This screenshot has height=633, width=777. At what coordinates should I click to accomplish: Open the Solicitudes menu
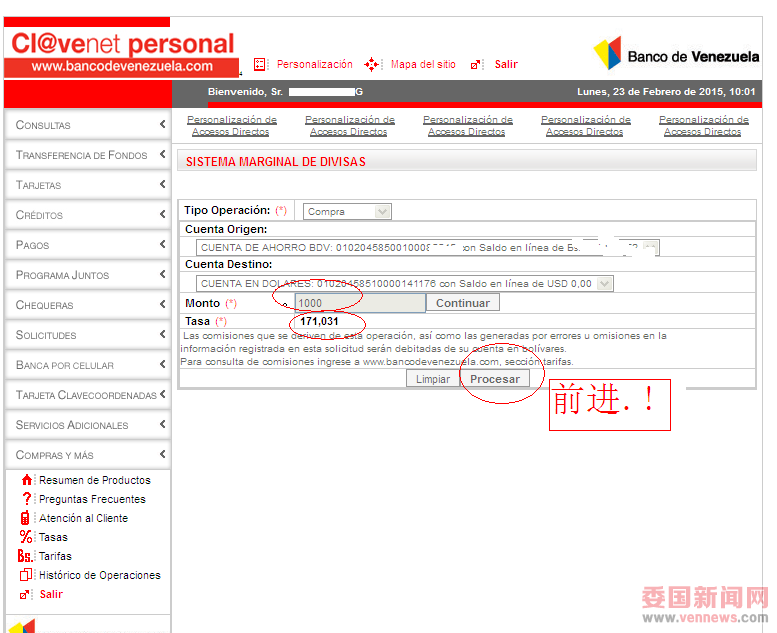pyautogui.click(x=88, y=335)
